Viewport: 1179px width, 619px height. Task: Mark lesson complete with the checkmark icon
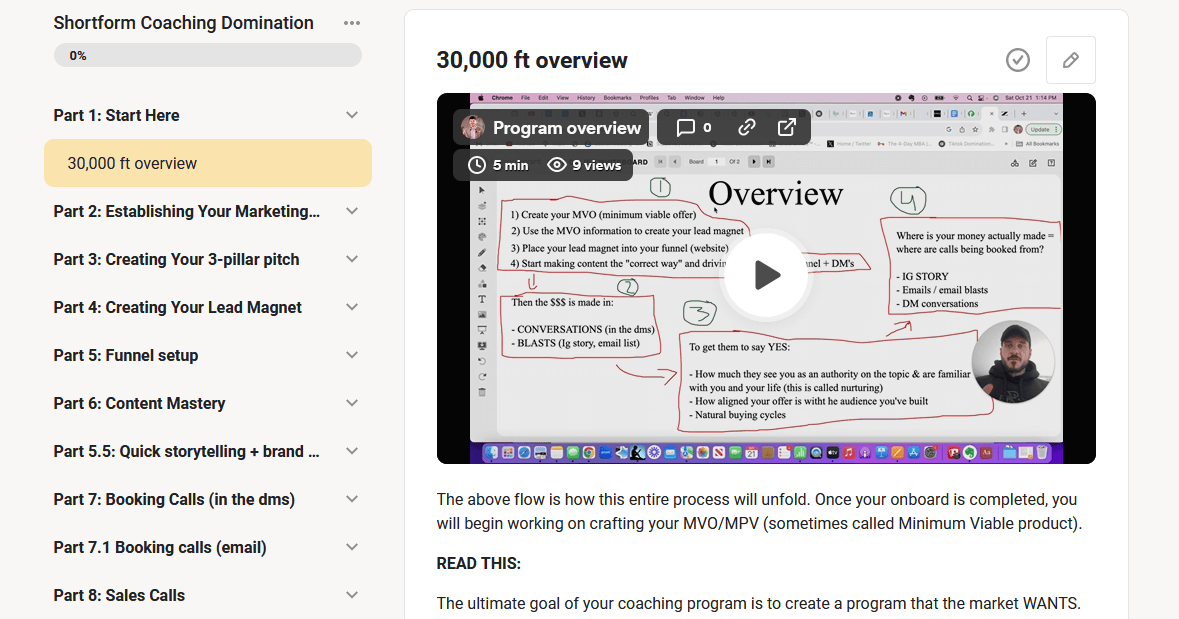point(1017,60)
